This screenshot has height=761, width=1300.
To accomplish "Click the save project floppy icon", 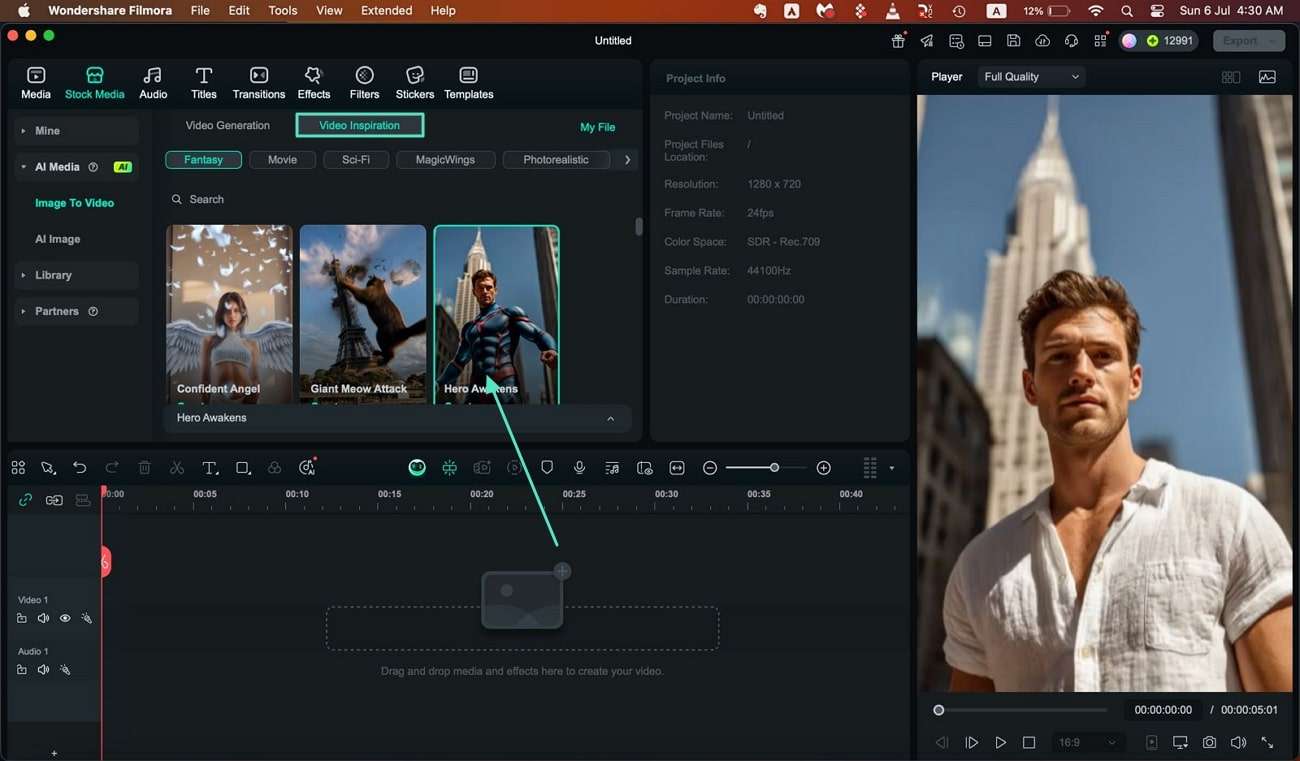I will tap(1014, 41).
